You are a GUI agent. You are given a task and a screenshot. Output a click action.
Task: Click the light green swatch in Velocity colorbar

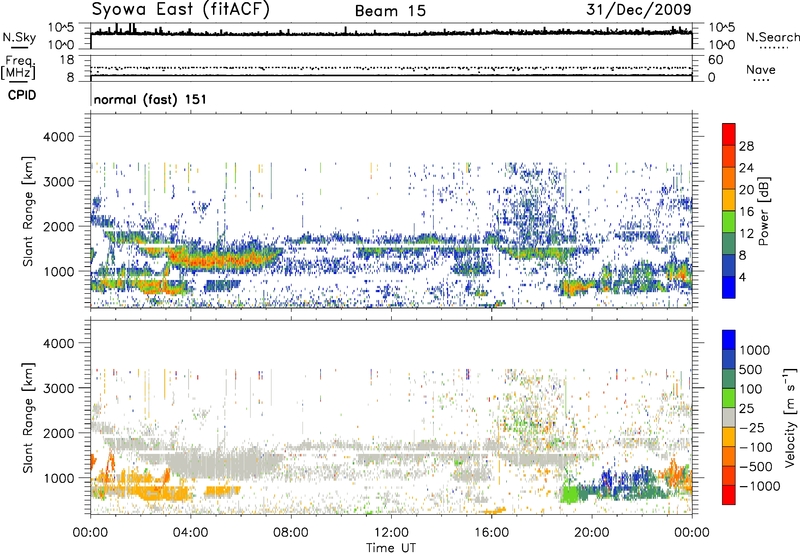[x=729, y=398]
